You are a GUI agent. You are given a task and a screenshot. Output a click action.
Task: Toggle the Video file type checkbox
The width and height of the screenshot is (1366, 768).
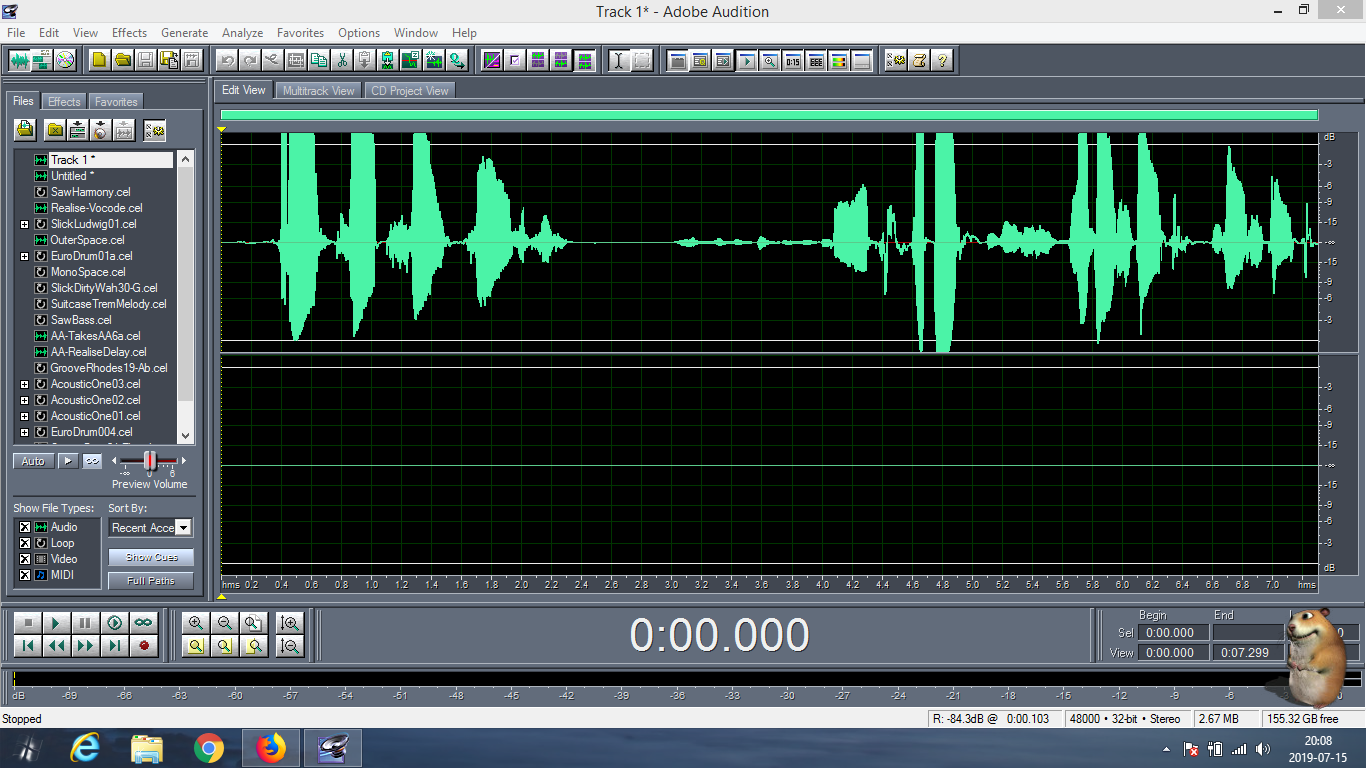[25, 559]
